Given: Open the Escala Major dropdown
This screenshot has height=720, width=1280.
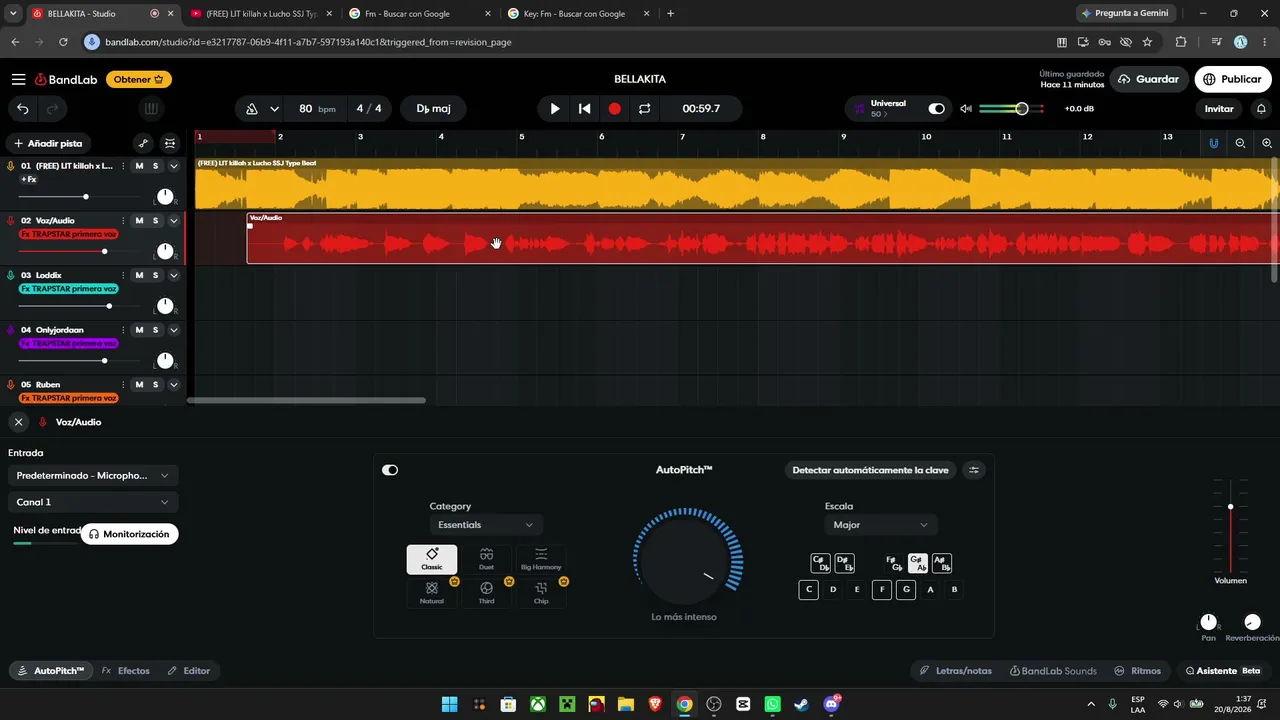Looking at the screenshot, I should tap(881, 525).
